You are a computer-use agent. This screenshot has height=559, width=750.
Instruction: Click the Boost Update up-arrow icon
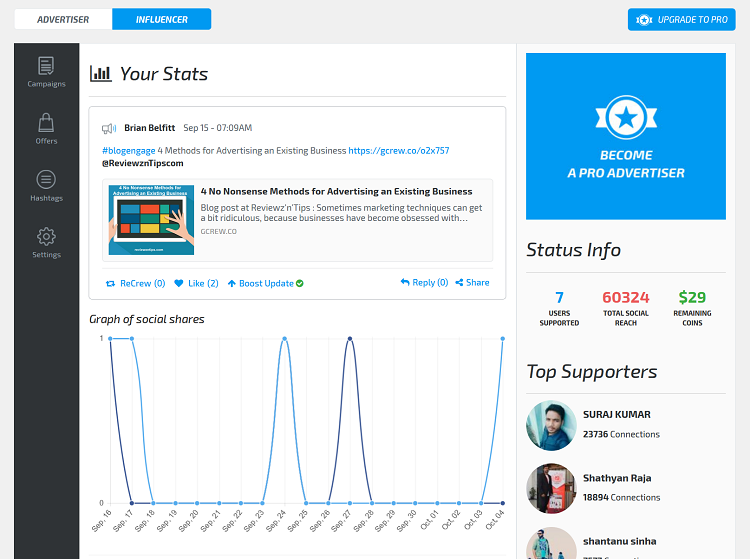[x=232, y=284]
